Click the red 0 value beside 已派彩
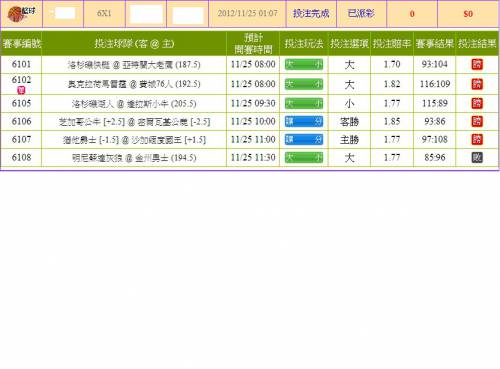 pos(412,14)
